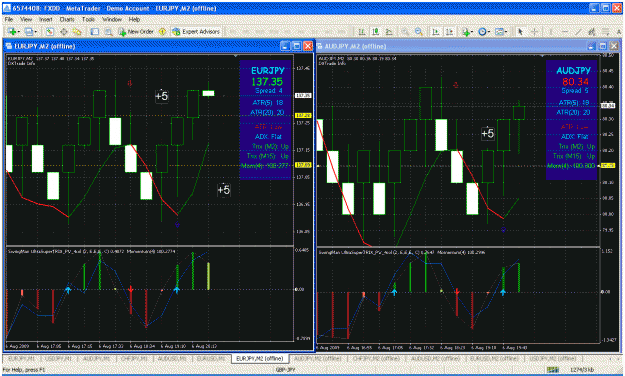This screenshot has height=376, width=625.
Task: Zoom in on the chart
Action: click(405, 31)
